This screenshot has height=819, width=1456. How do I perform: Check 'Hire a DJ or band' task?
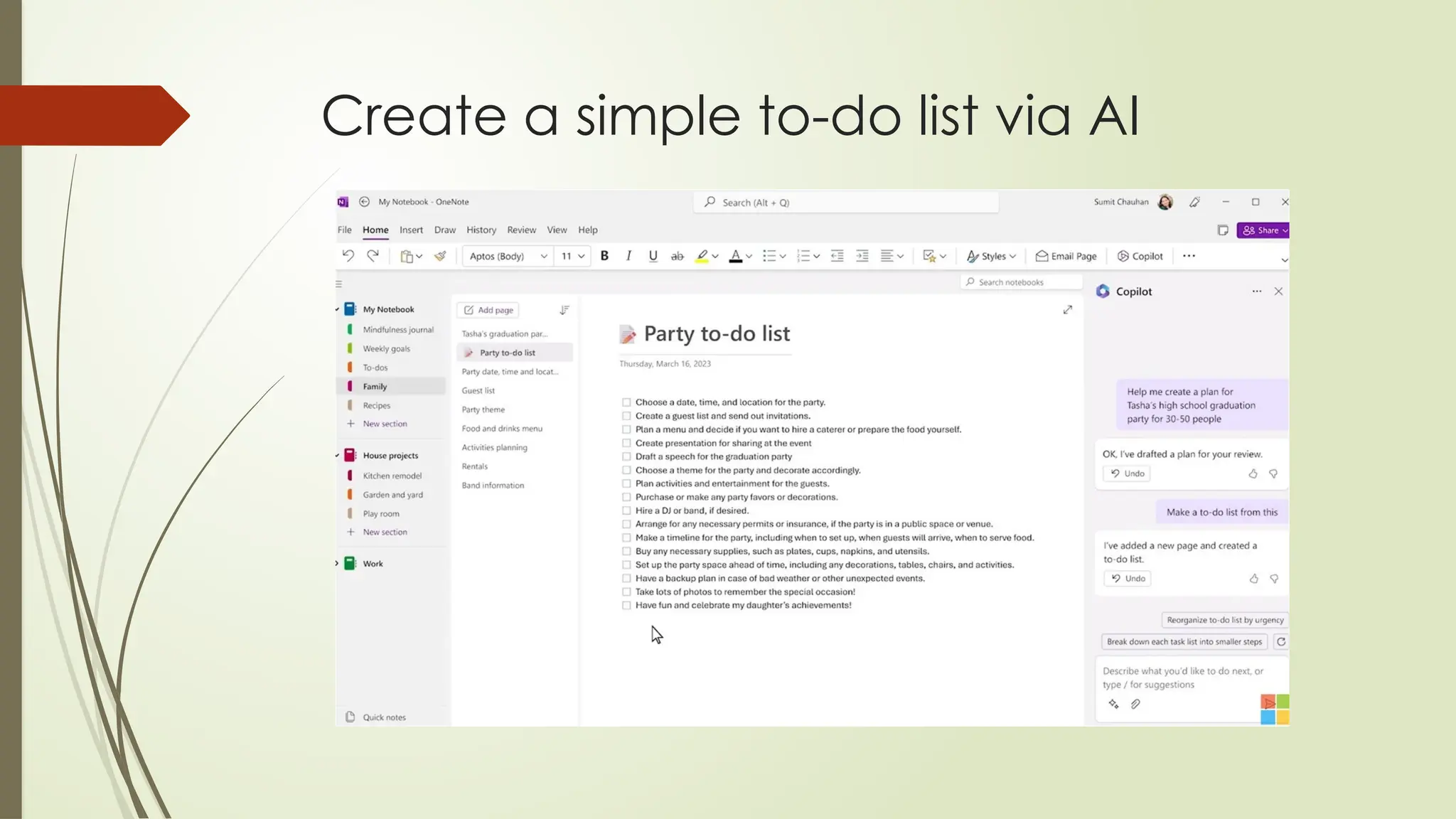pyautogui.click(x=626, y=510)
